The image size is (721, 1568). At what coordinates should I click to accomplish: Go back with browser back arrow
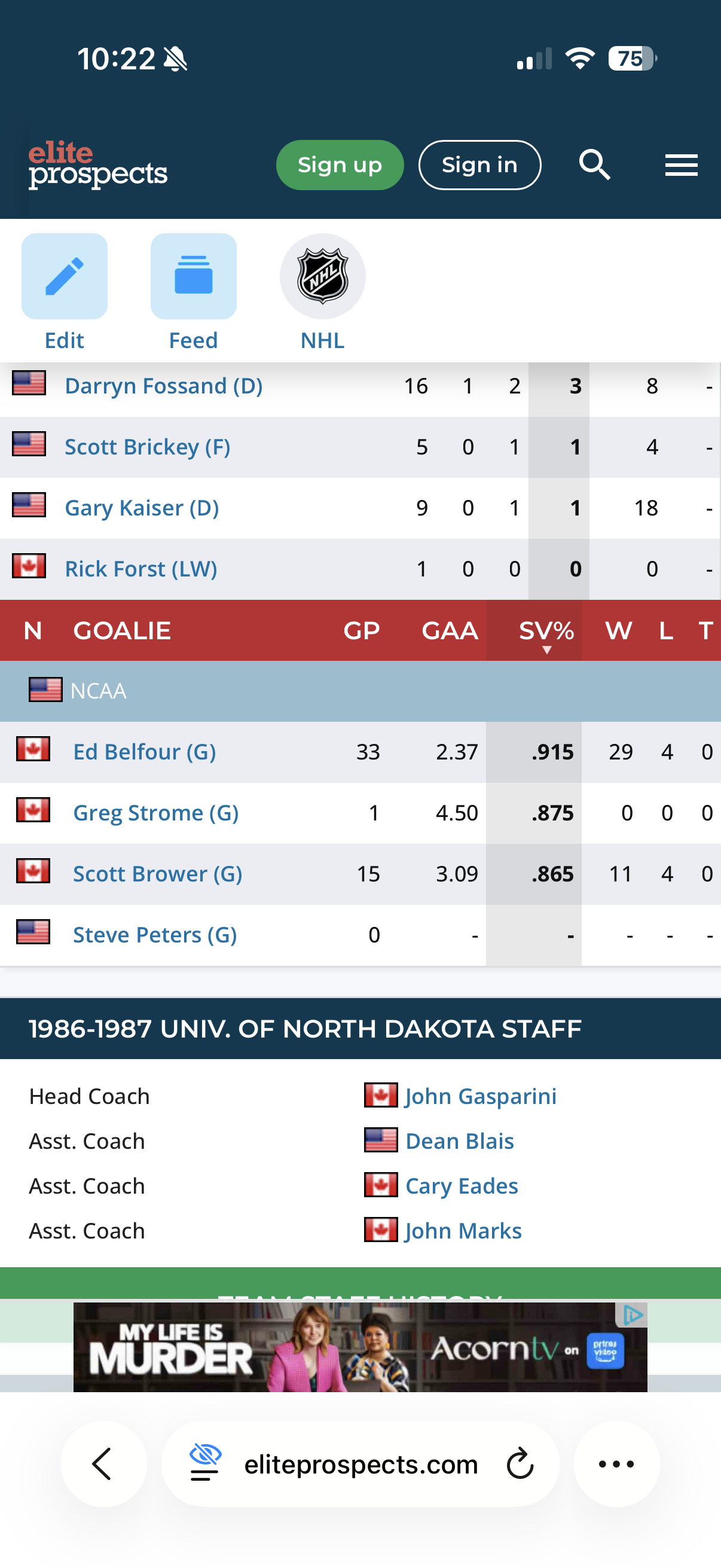point(103,1464)
